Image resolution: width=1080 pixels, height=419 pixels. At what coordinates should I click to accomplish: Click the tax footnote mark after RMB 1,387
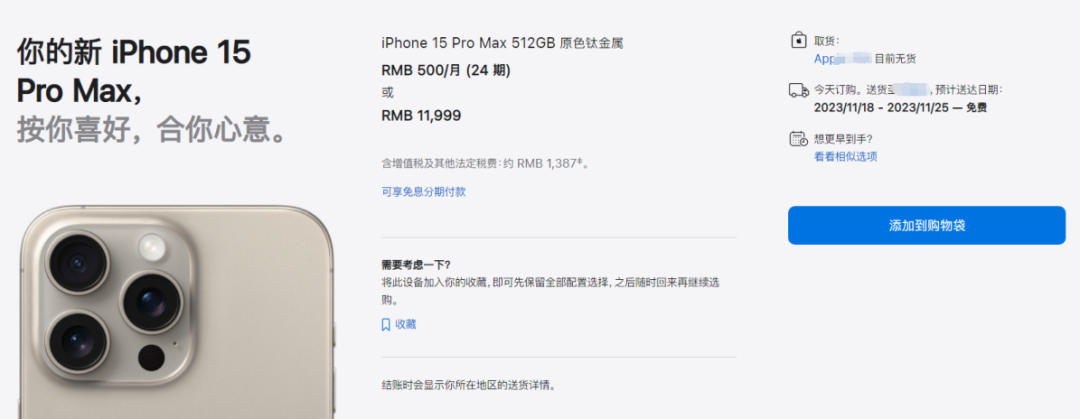(x=580, y=162)
